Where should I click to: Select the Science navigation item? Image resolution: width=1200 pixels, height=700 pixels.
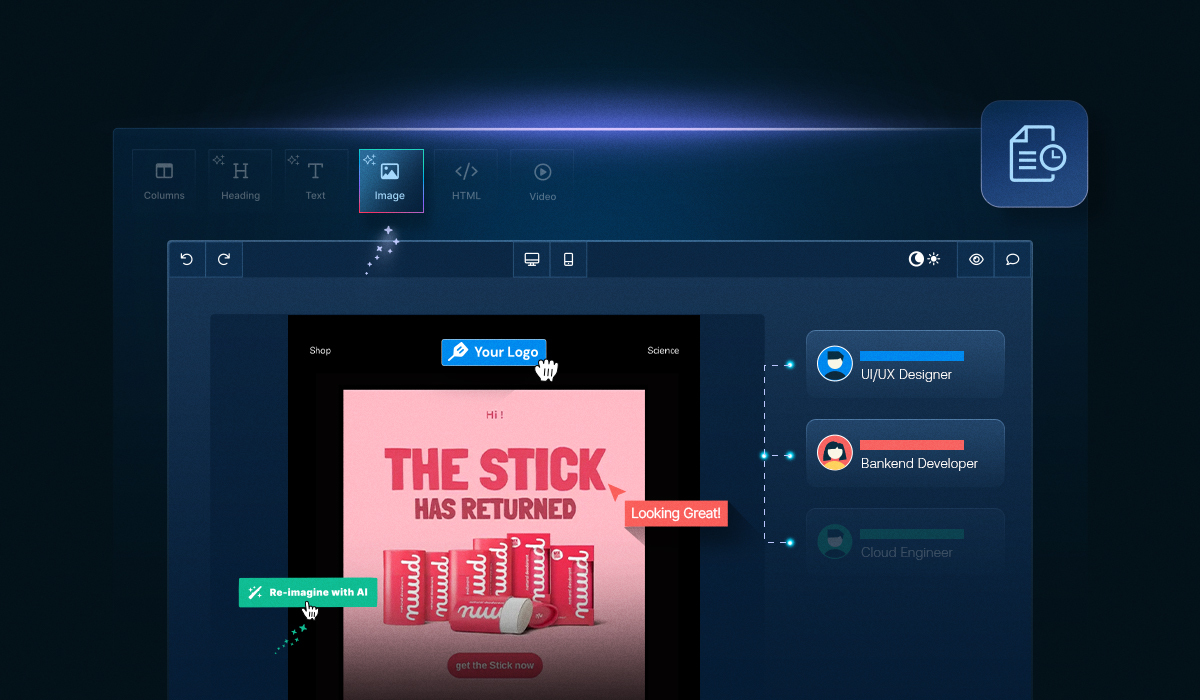pyautogui.click(x=663, y=351)
